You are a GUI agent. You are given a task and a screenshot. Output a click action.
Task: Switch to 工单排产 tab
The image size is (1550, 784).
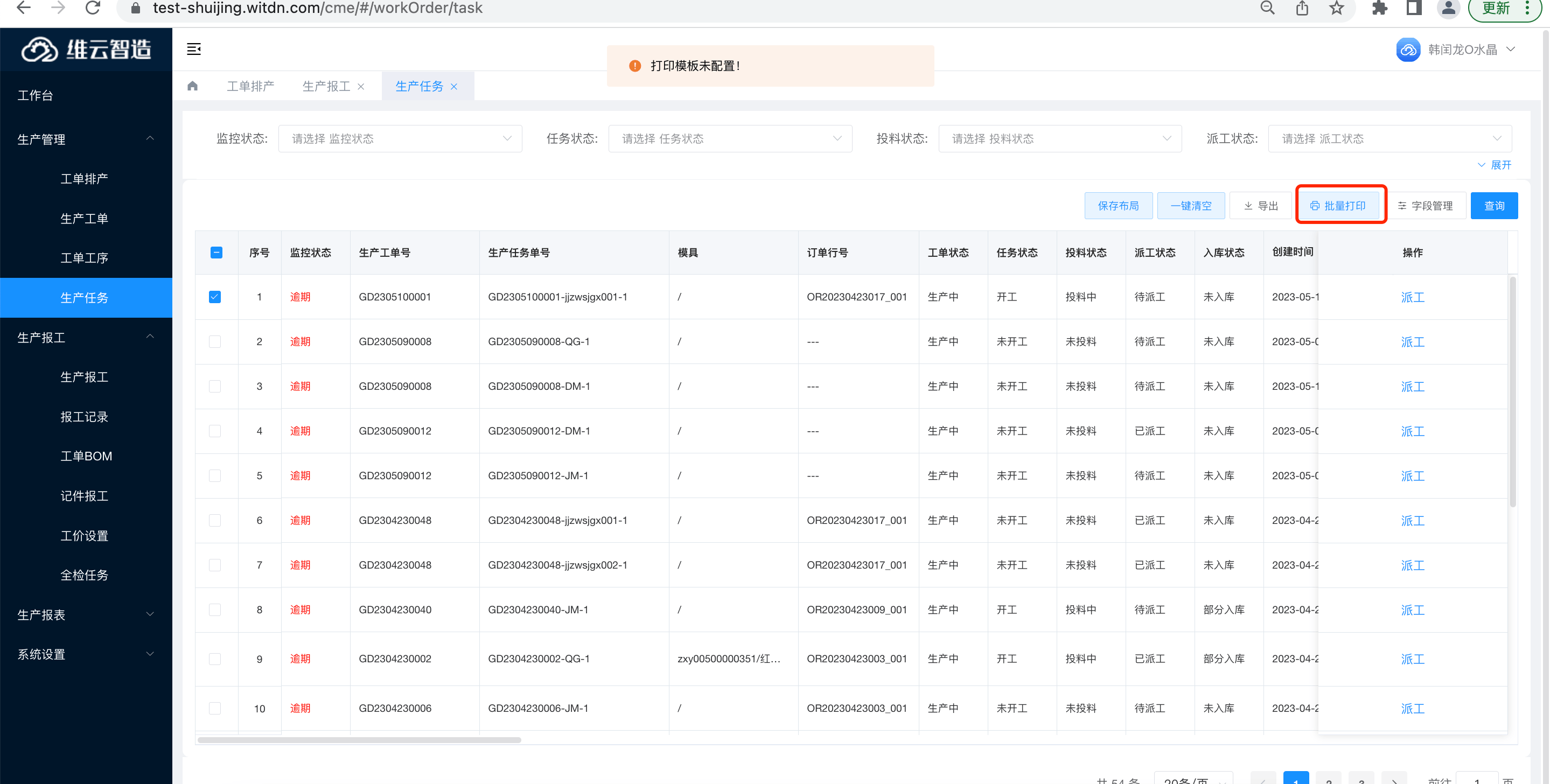pyautogui.click(x=250, y=86)
